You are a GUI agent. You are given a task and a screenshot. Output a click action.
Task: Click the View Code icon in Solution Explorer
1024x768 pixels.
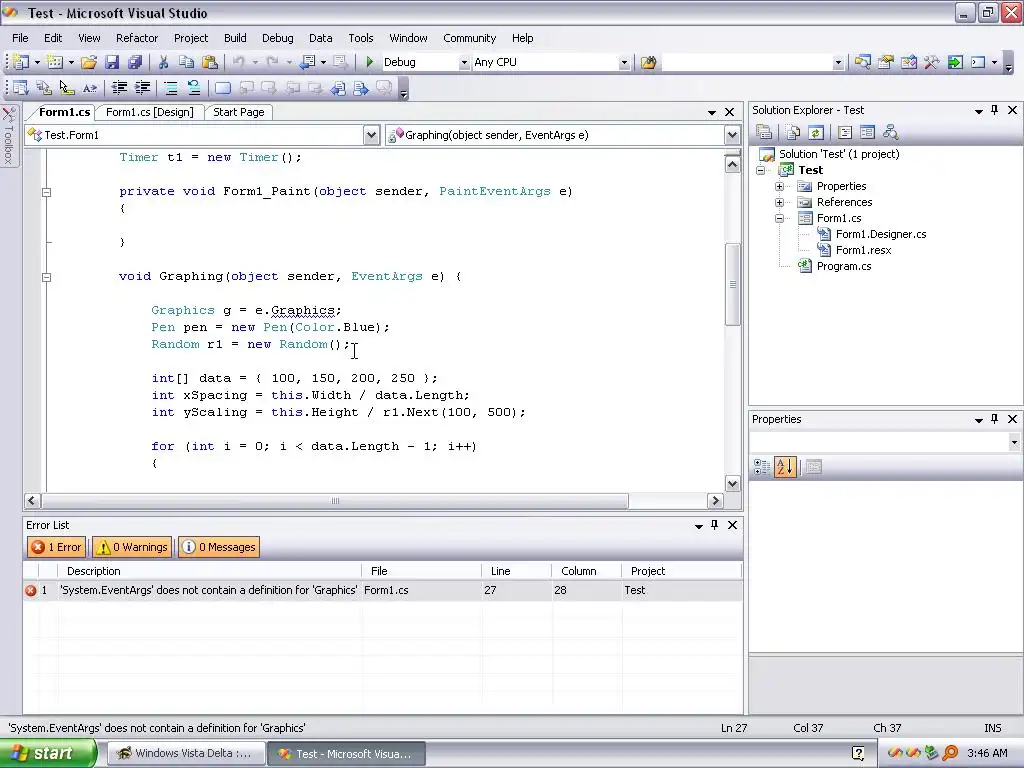[844, 133]
